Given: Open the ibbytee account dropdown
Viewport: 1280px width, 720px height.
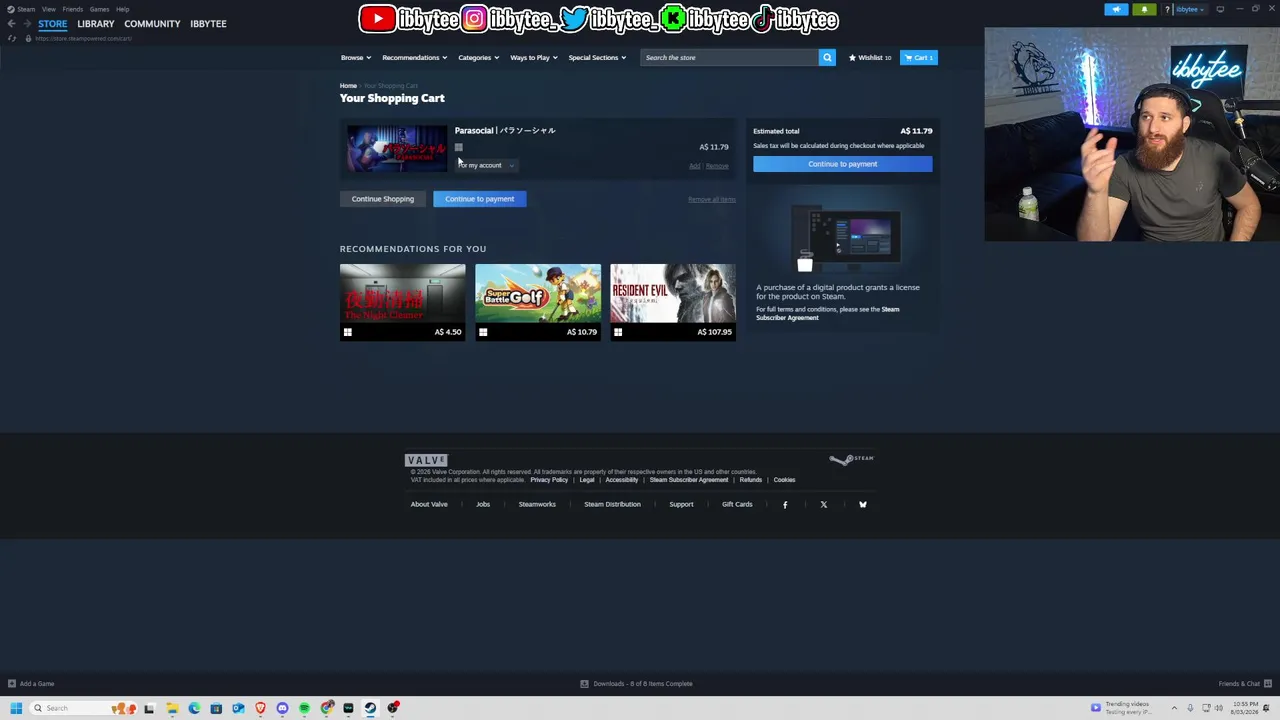Looking at the screenshot, I should (1189, 9).
